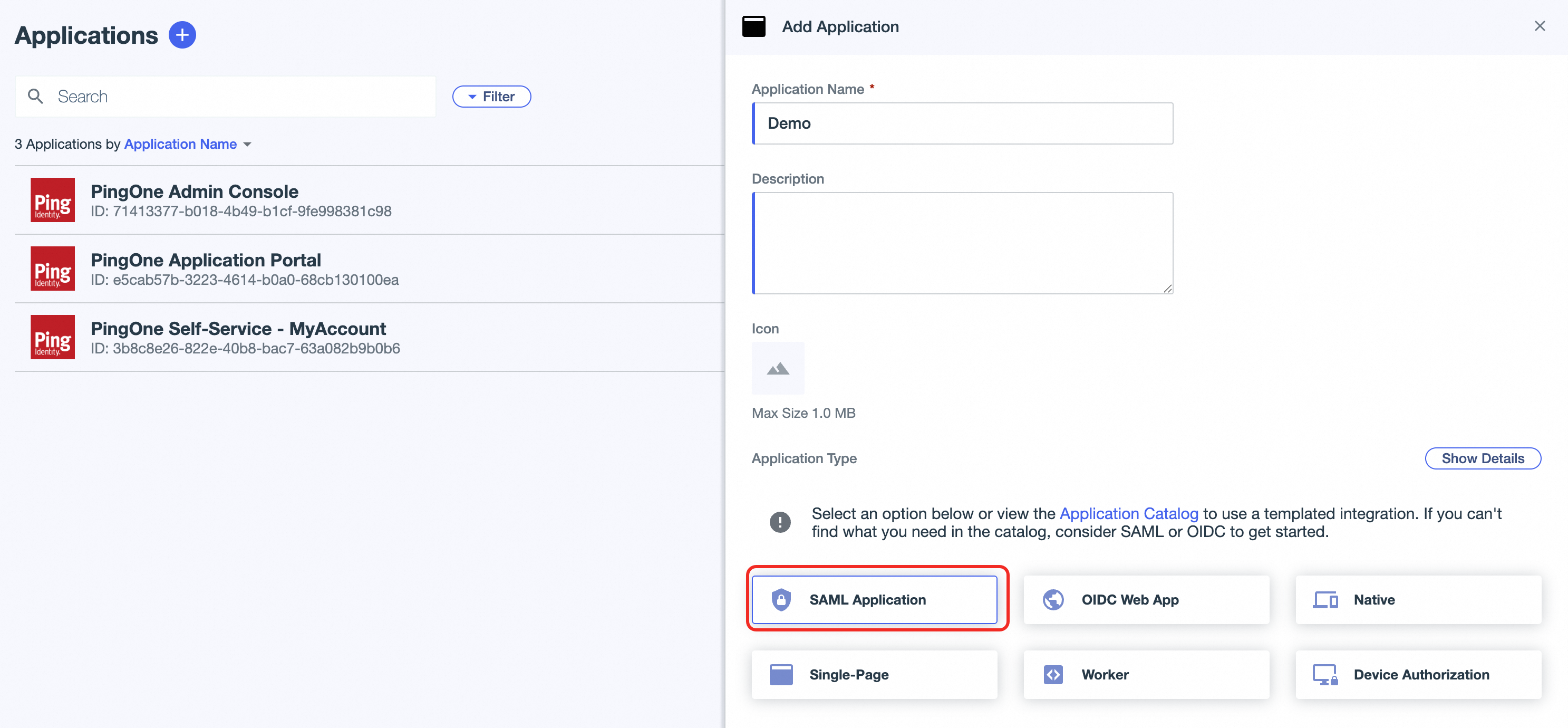Pick the Native application type
Screen dimensions: 1568x728
(1418, 599)
